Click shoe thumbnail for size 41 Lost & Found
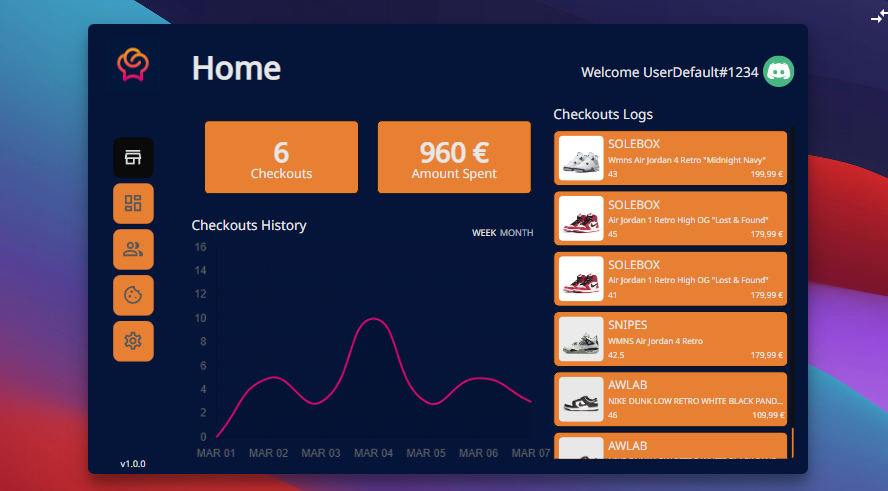 pyautogui.click(x=581, y=279)
